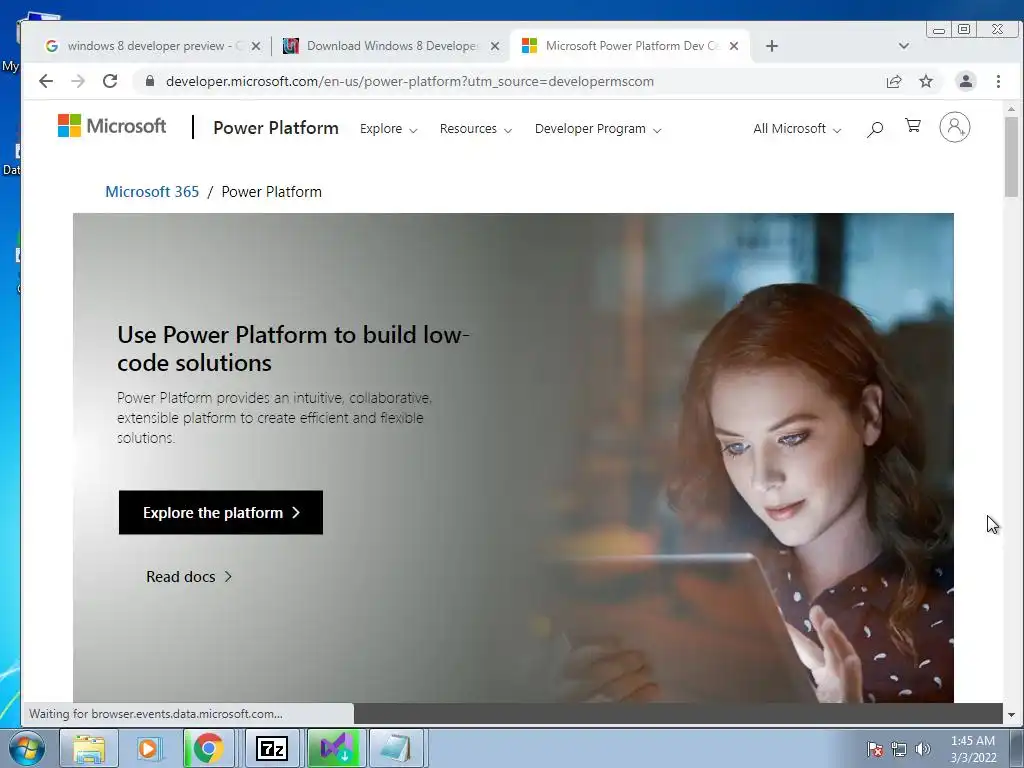Close the windows 8 developer preview tab

pos(256,46)
